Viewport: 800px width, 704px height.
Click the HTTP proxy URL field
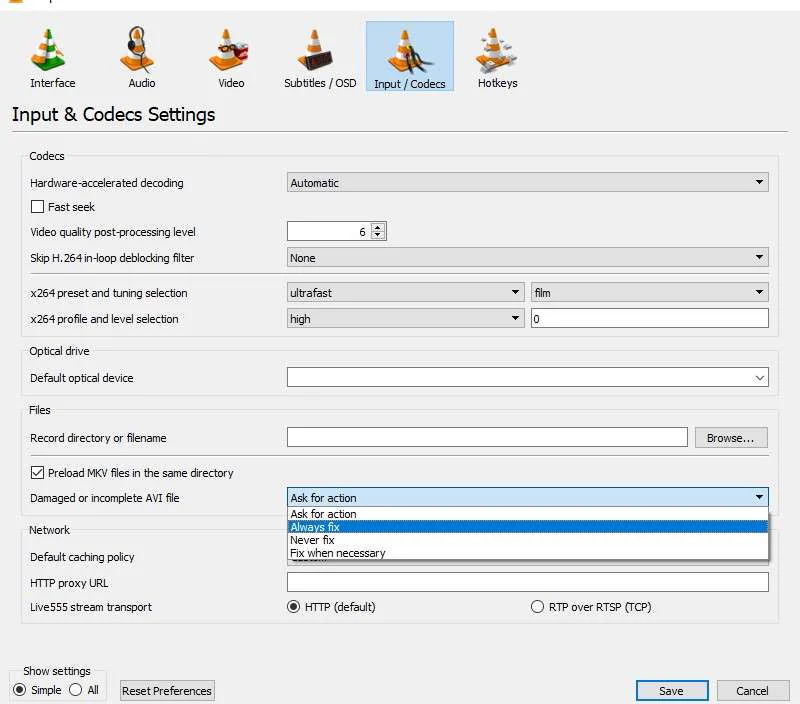528,582
